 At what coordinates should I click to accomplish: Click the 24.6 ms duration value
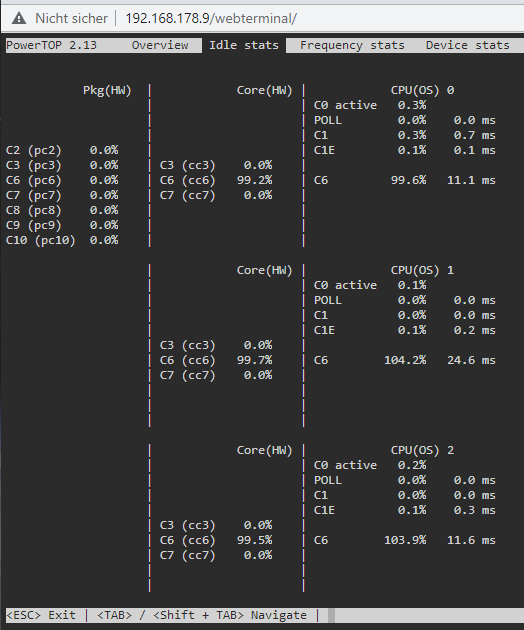click(471, 360)
